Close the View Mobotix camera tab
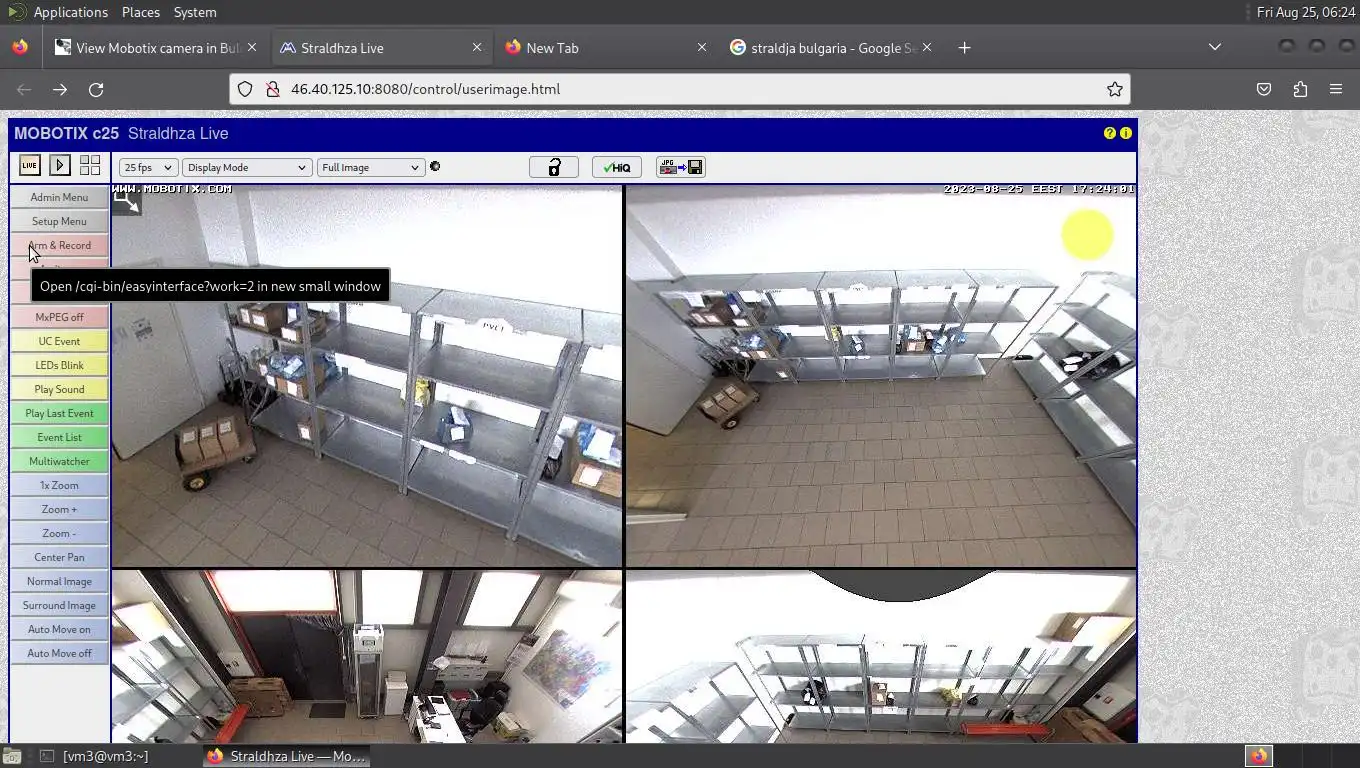Screen dimensions: 1360x768 point(252,47)
